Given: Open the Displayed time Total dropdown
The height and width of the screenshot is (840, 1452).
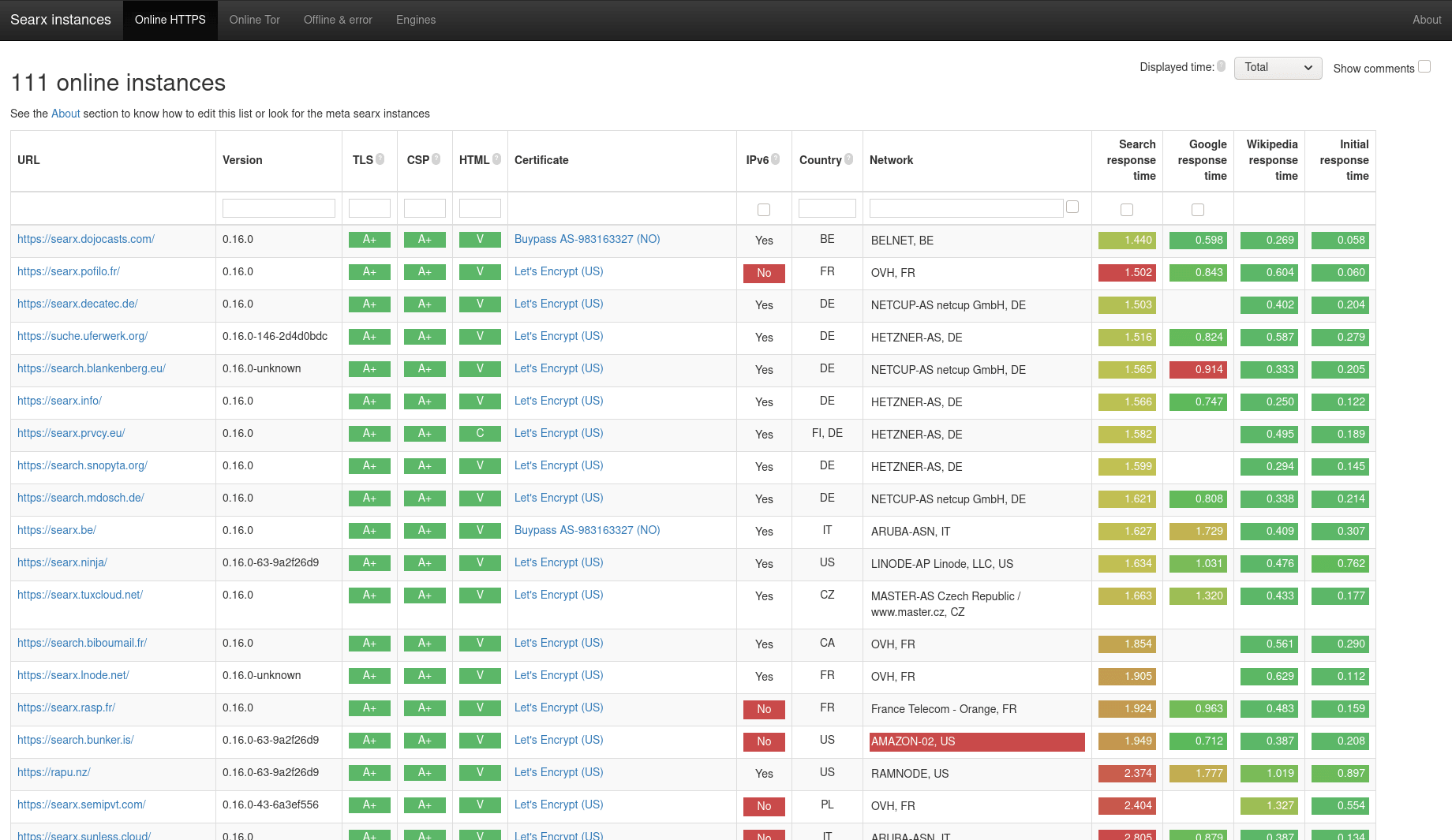Looking at the screenshot, I should [x=1278, y=68].
